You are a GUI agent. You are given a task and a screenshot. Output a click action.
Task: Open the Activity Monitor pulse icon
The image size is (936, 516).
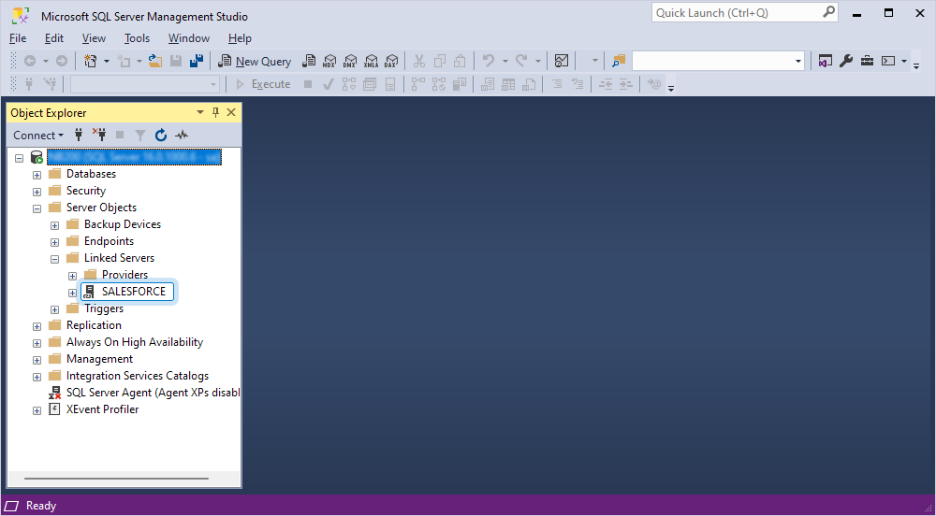181,135
